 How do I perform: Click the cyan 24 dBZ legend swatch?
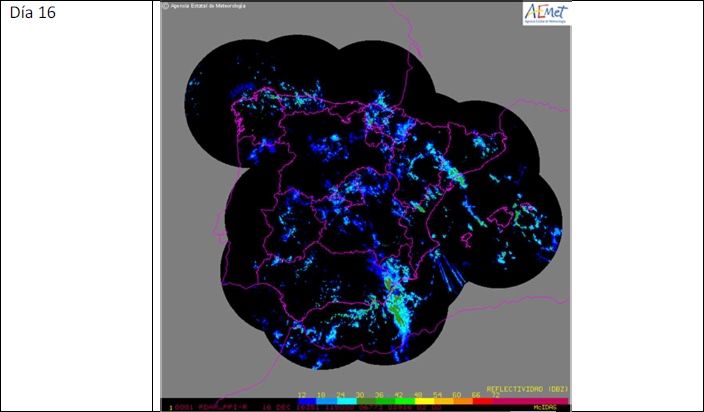346,401
